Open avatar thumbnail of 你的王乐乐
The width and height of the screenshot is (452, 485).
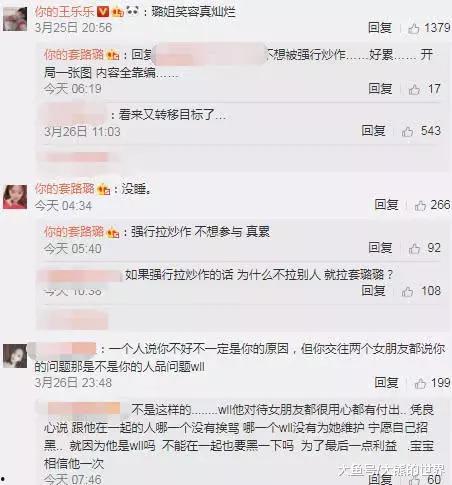15,19
